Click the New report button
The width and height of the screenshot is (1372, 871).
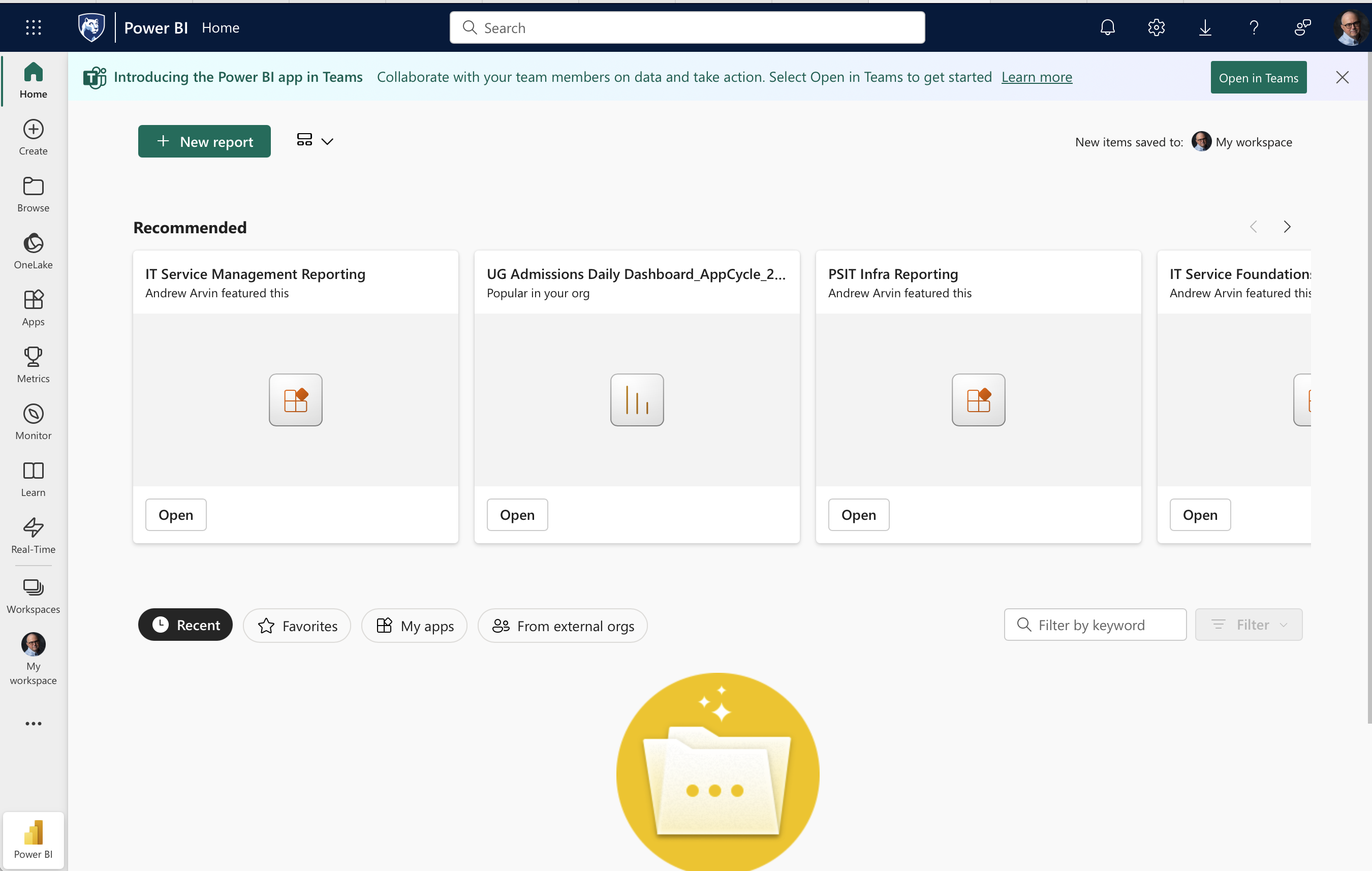coord(204,141)
